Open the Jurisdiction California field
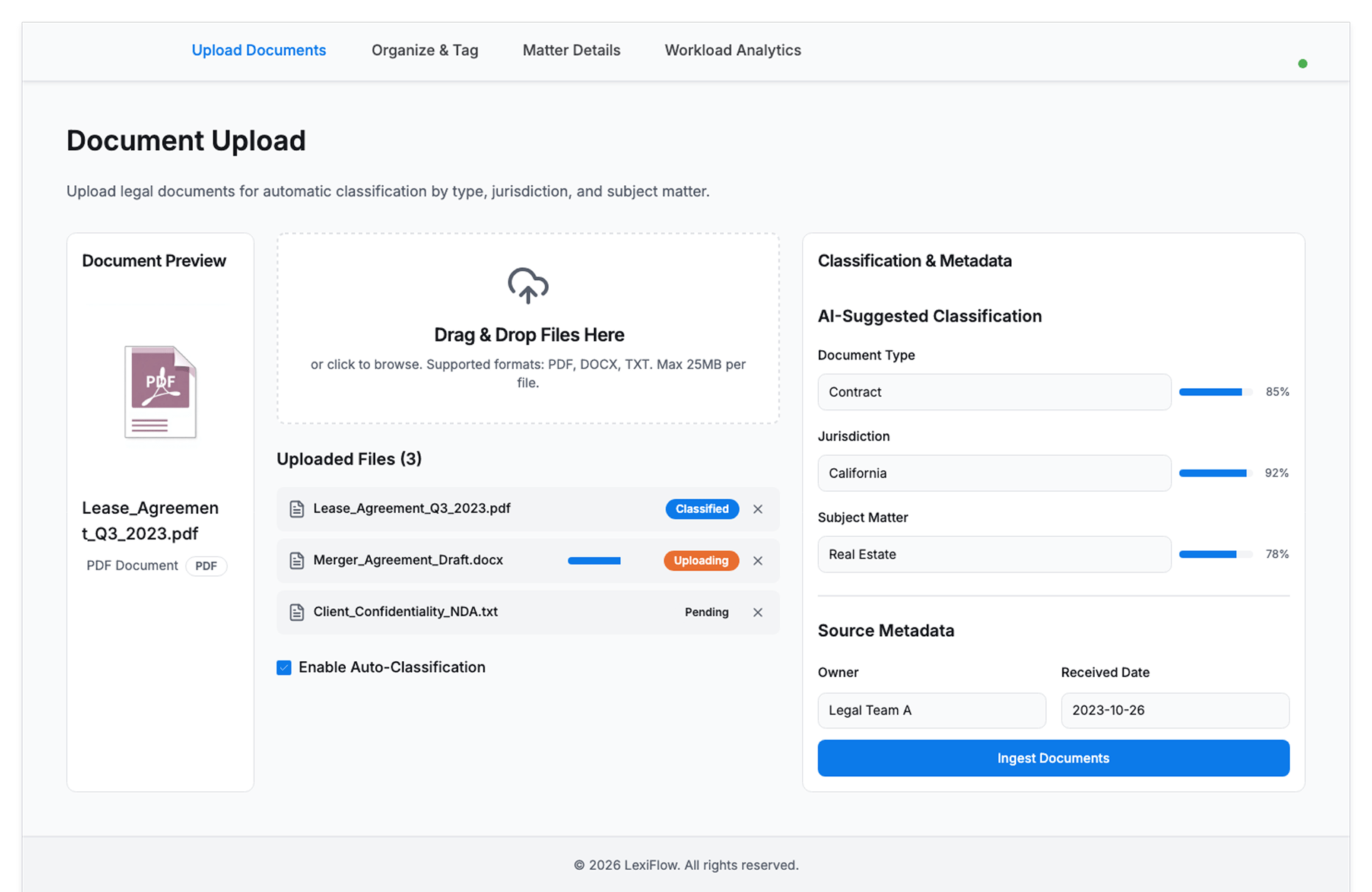This screenshot has height=892, width=1372. point(993,473)
